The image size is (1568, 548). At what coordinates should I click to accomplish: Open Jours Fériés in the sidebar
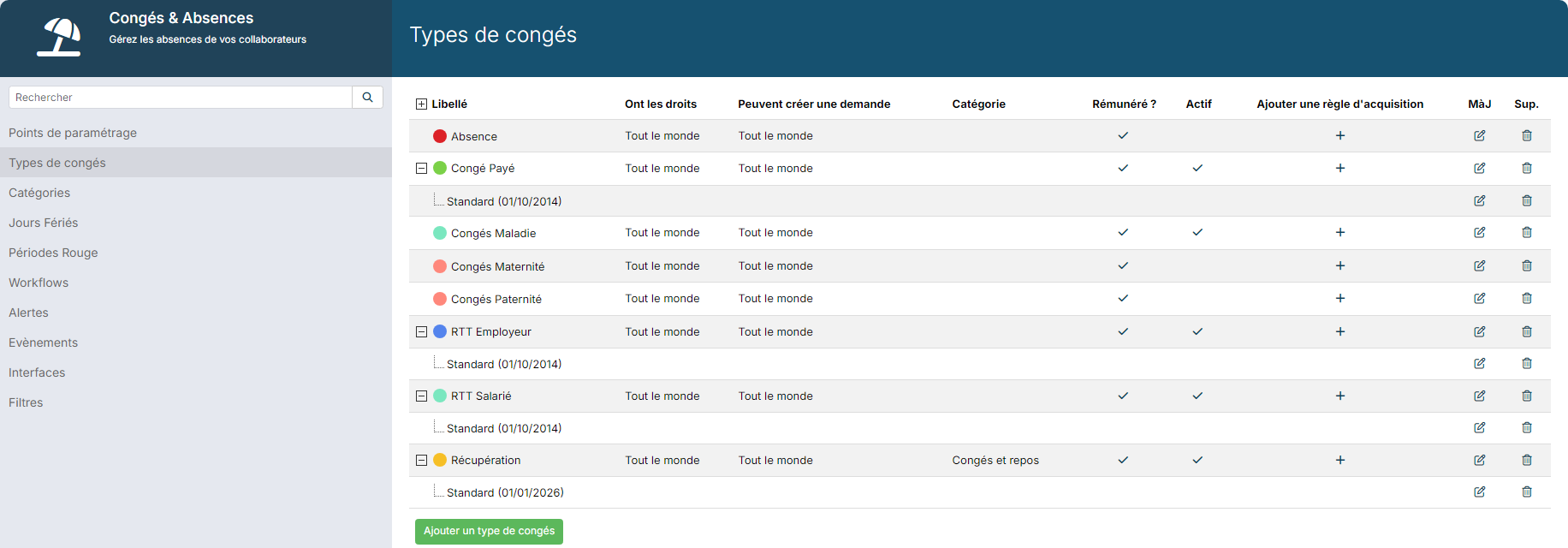coord(44,223)
